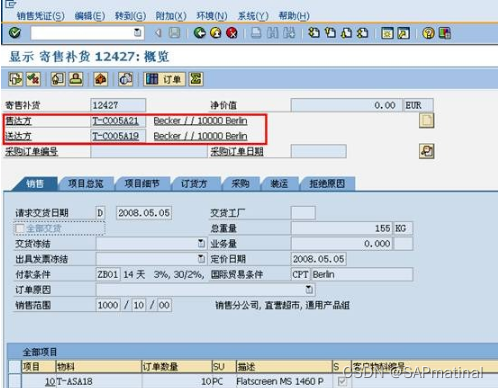Viewport: 498px width, 388px height.
Task: Click the Create New Session icon
Action: coord(387,33)
